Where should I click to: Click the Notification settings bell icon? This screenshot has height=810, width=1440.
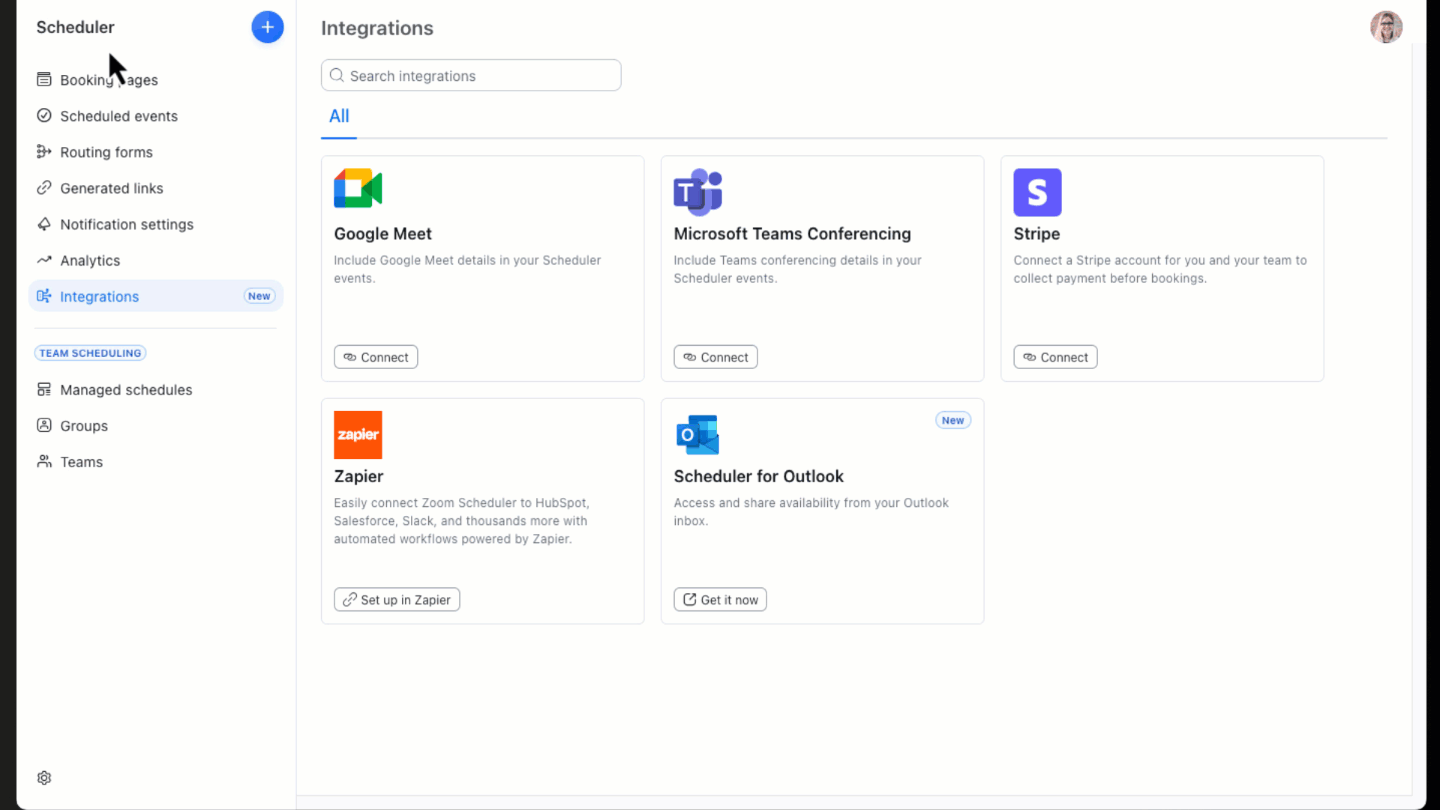(x=44, y=224)
